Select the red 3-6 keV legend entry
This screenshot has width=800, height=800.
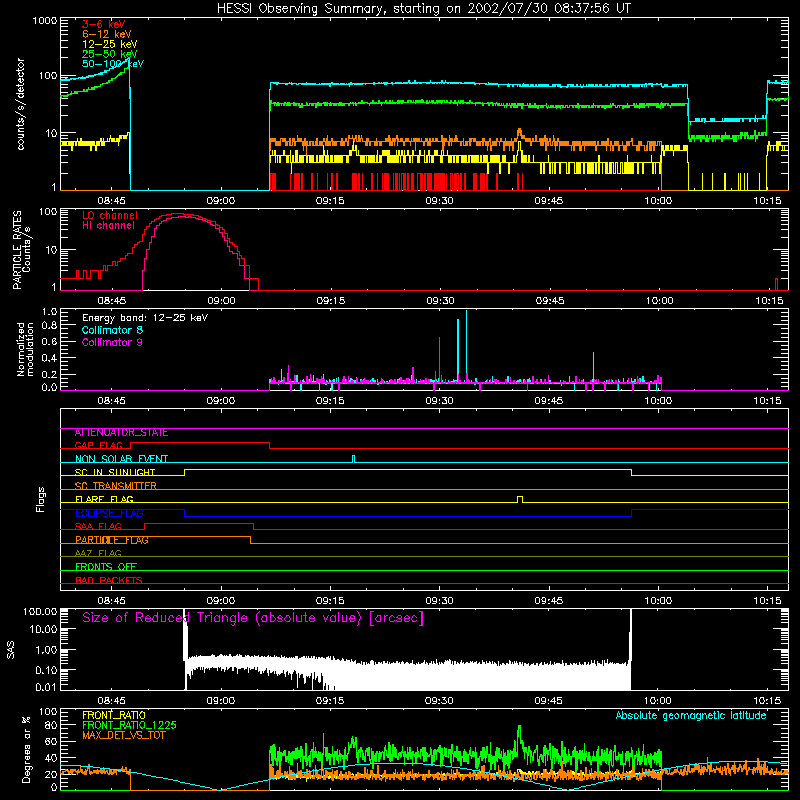point(104,24)
